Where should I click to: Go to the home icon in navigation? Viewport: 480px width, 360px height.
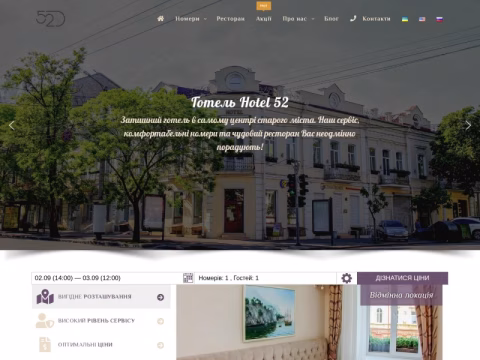coord(161,19)
